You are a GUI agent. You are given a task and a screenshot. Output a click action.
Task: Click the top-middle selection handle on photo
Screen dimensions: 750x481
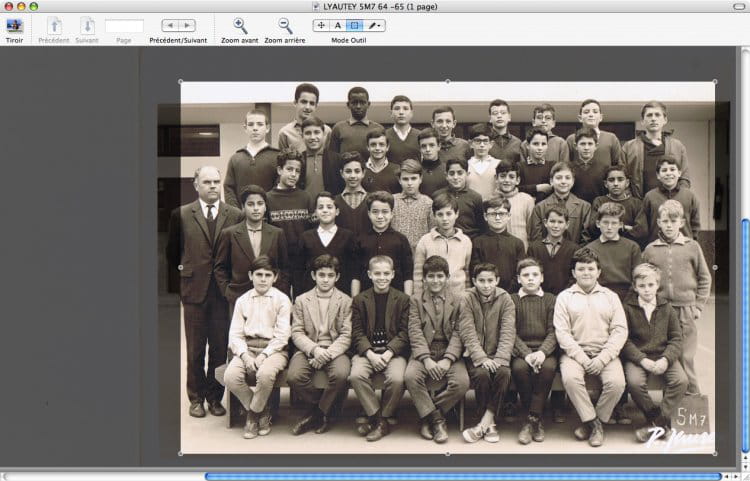tap(447, 82)
